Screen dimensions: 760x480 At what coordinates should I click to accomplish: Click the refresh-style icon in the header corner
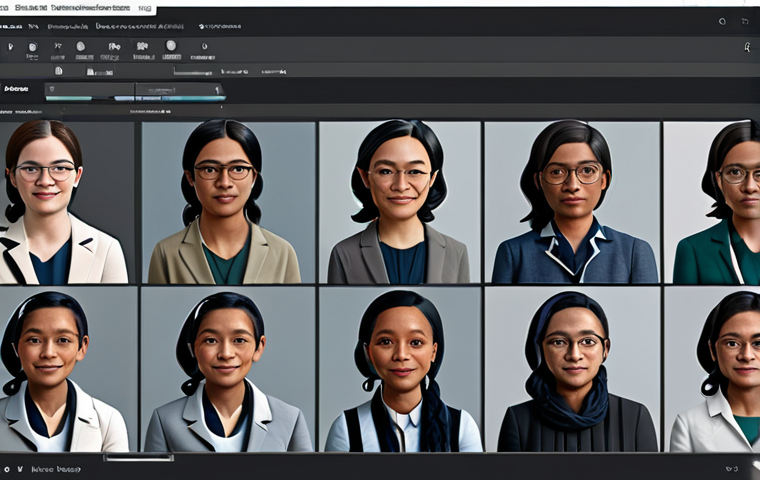745,21
